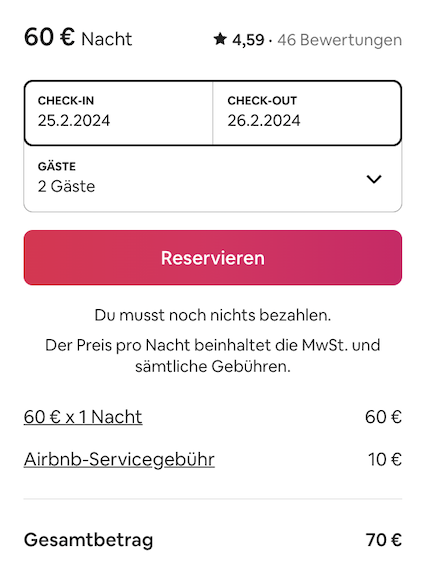
Task: Expand the chevron arrow beside 2 Gäste
Action: [374, 179]
